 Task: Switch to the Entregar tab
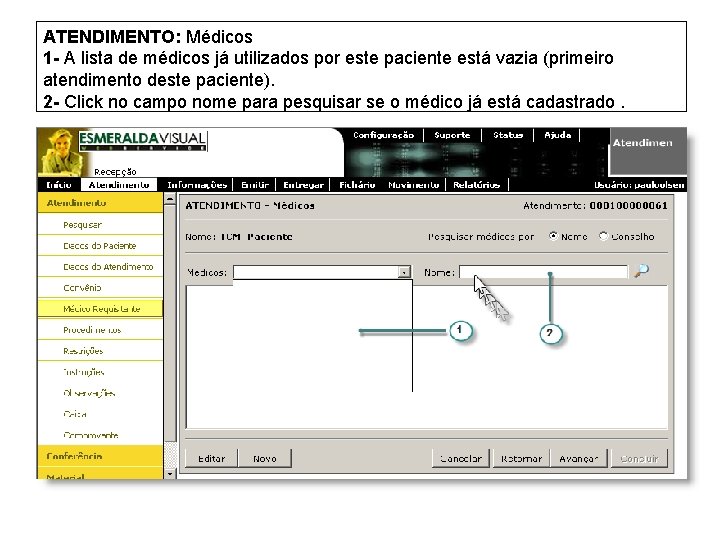coord(303,185)
